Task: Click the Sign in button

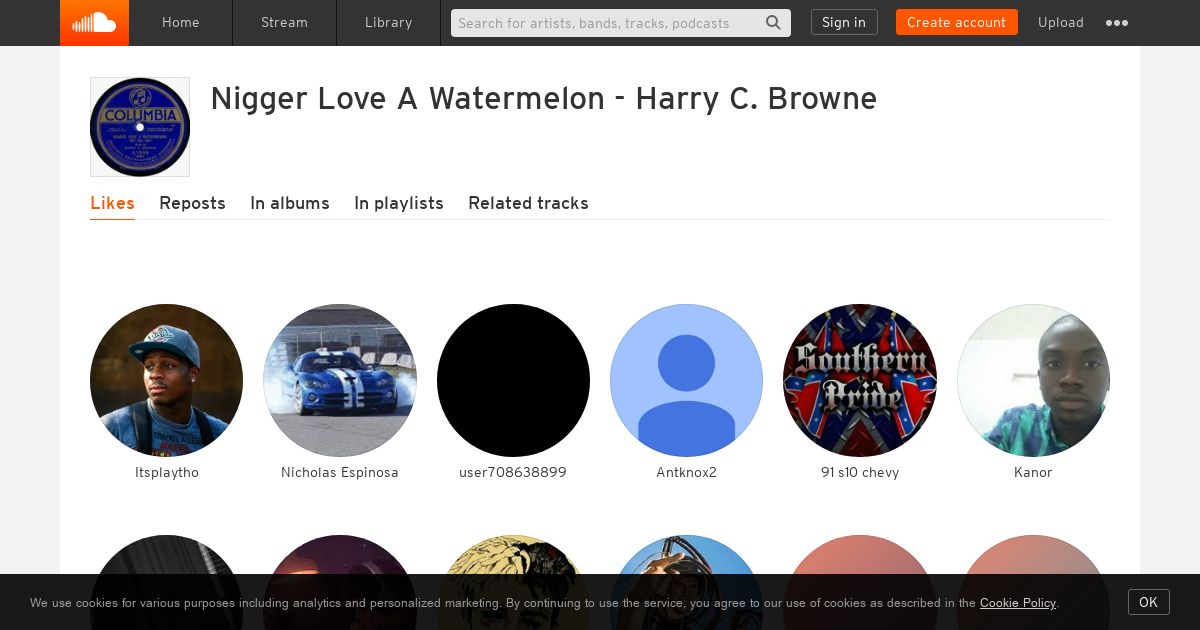Action: 844,22
